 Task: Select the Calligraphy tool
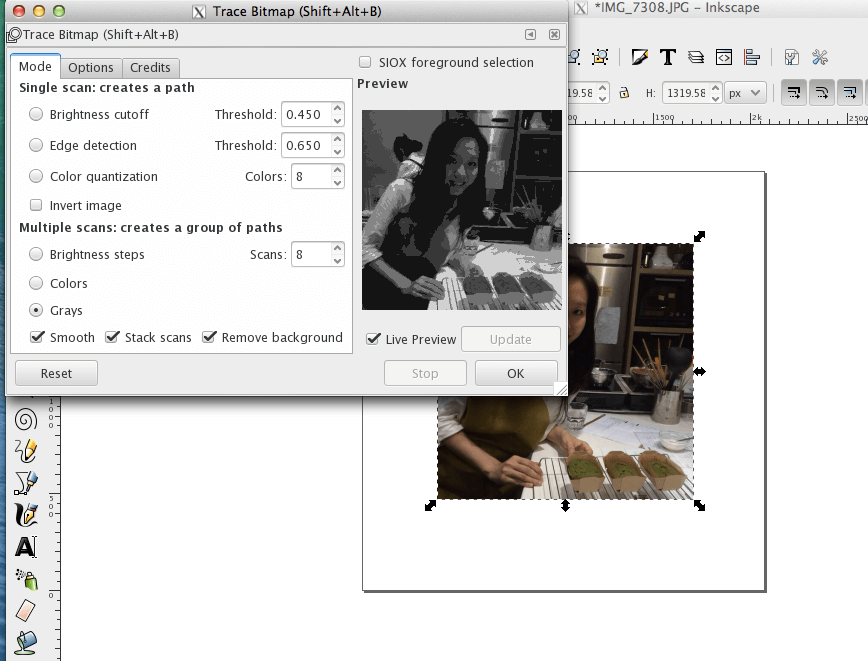(x=25, y=515)
